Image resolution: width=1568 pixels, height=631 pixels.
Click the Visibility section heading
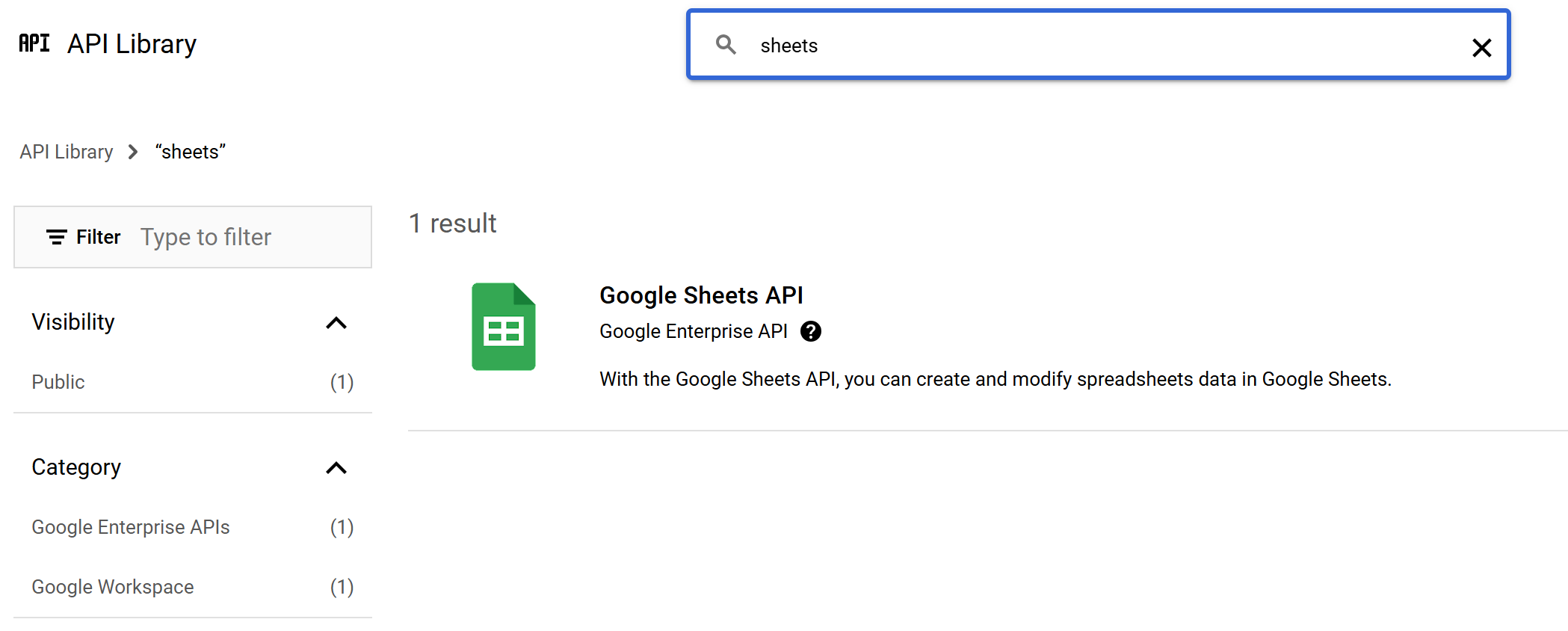click(x=73, y=322)
